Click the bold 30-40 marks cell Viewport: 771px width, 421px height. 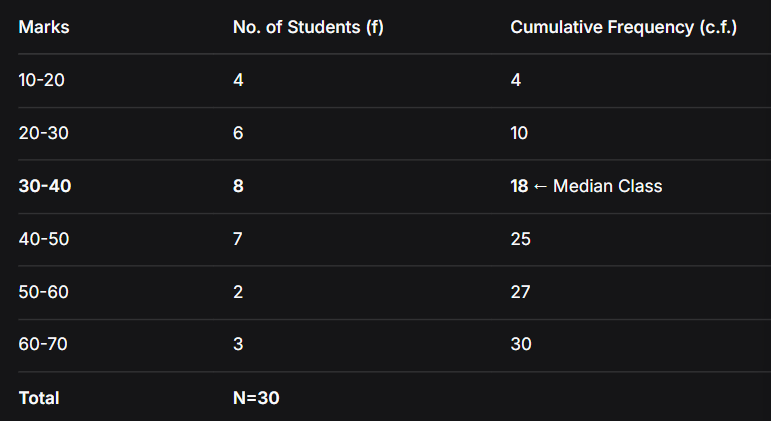(x=43, y=186)
